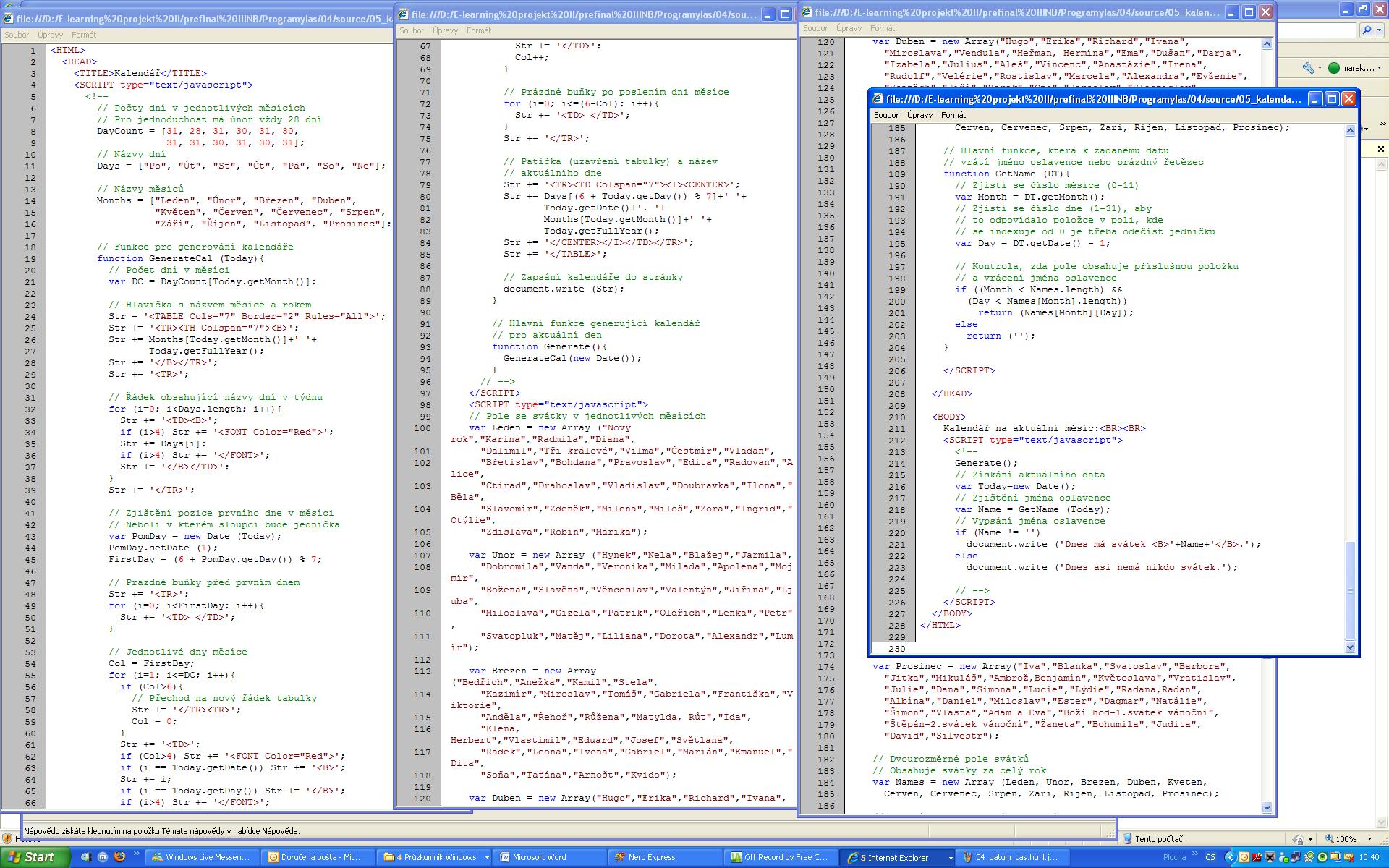
Task: Click the clock reminder tray icon
Action: pyautogui.click(x=1244, y=857)
